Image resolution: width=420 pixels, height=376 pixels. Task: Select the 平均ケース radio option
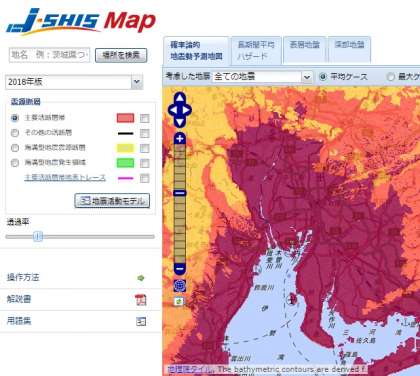323,77
